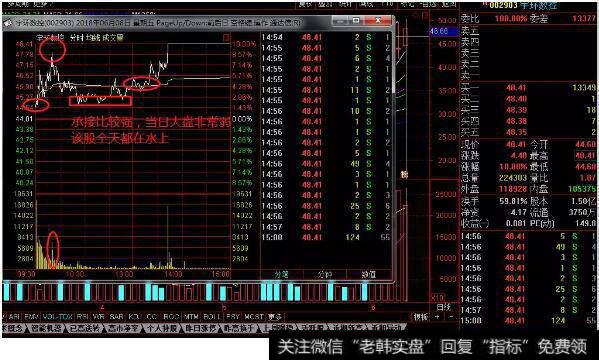
Task: Click the 15:00 row in side panel tick list
Action: [529, 320]
